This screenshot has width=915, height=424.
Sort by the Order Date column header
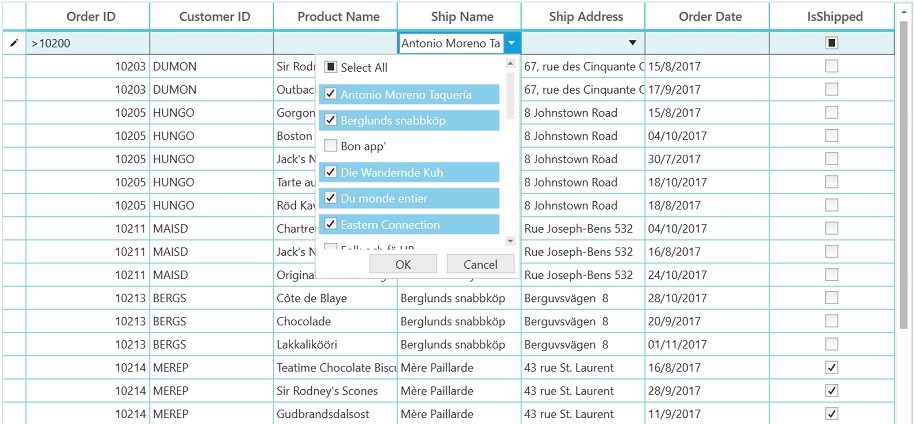click(709, 16)
